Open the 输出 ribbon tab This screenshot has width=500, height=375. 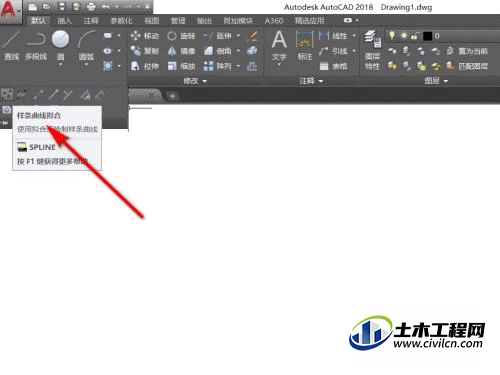click(x=204, y=21)
